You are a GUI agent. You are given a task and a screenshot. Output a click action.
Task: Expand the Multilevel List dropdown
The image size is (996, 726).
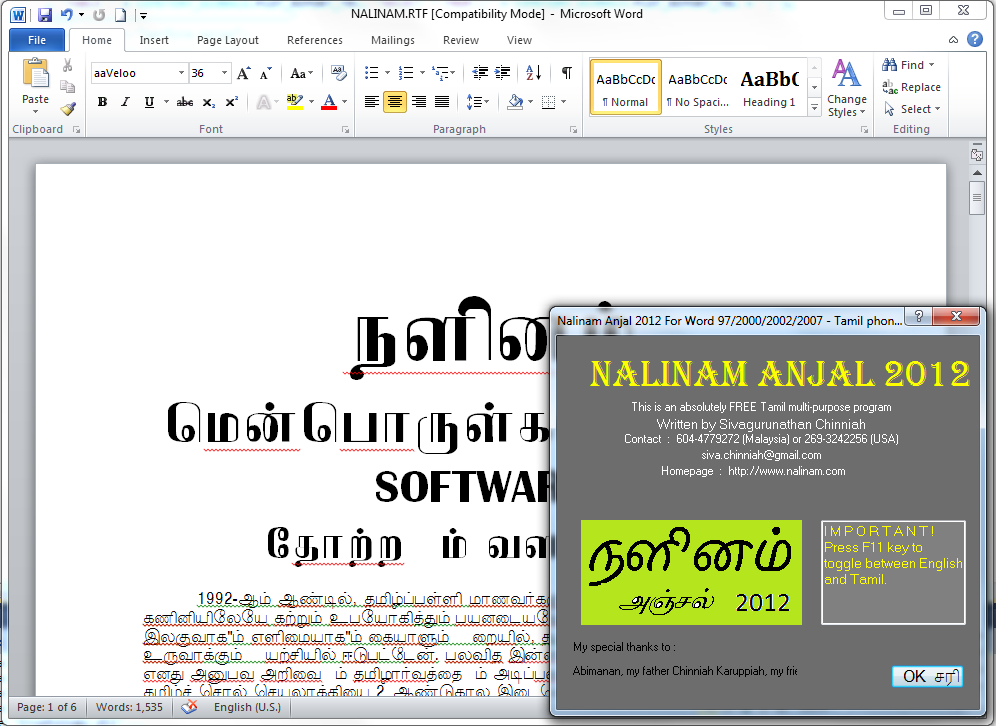(452, 73)
